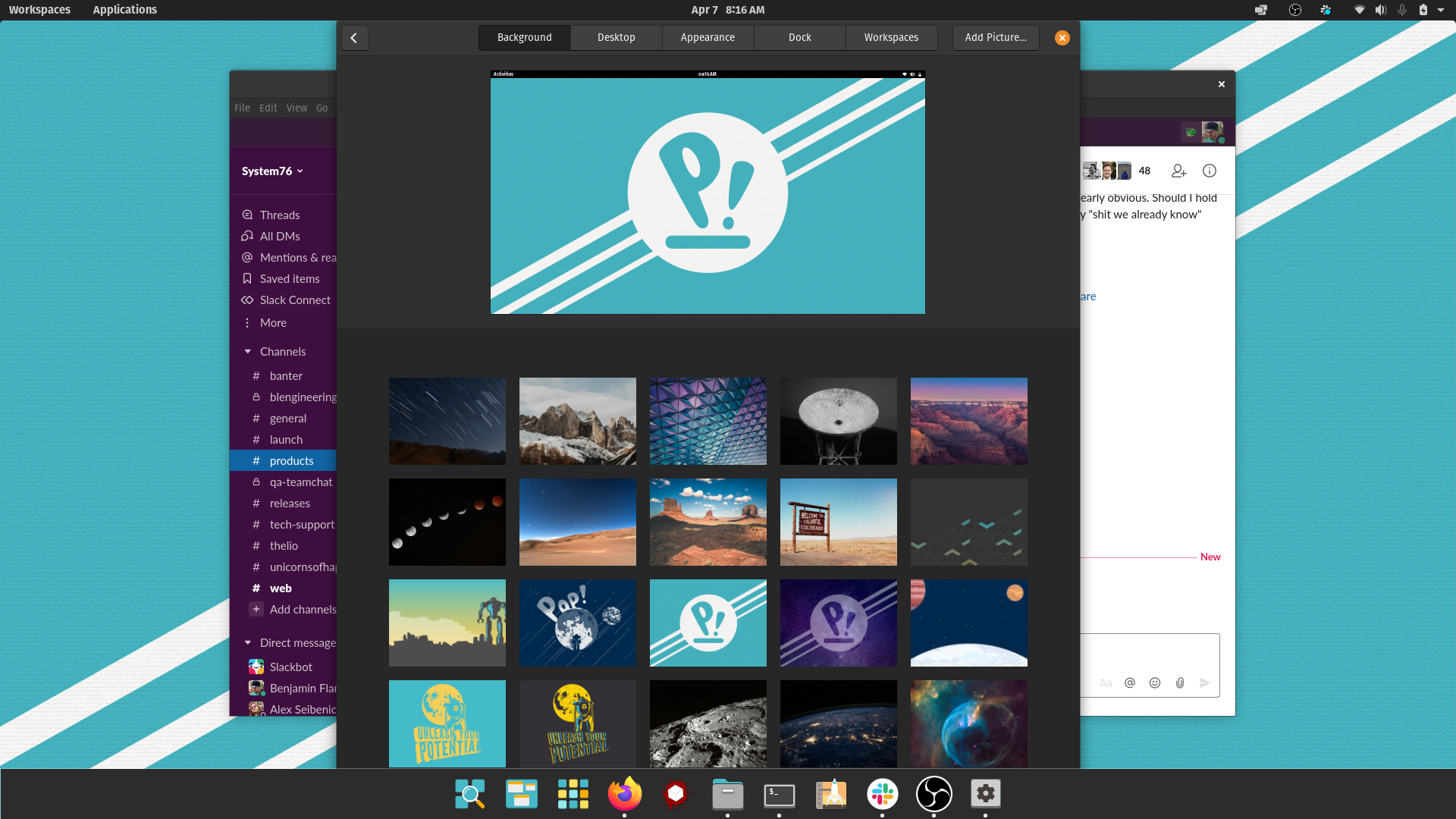Image resolution: width=1456 pixels, height=819 pixels.
Task: Click the emoji icon in message box
Action: (x=1155, y=682)
